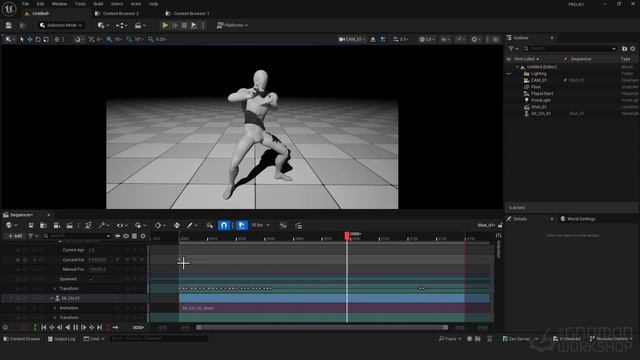Image resolution: width=640 pixels, height=360 pixels.
Task: Select PlayerStart in the Outliner
Action: pyautogui.click(x=542, y=93)
